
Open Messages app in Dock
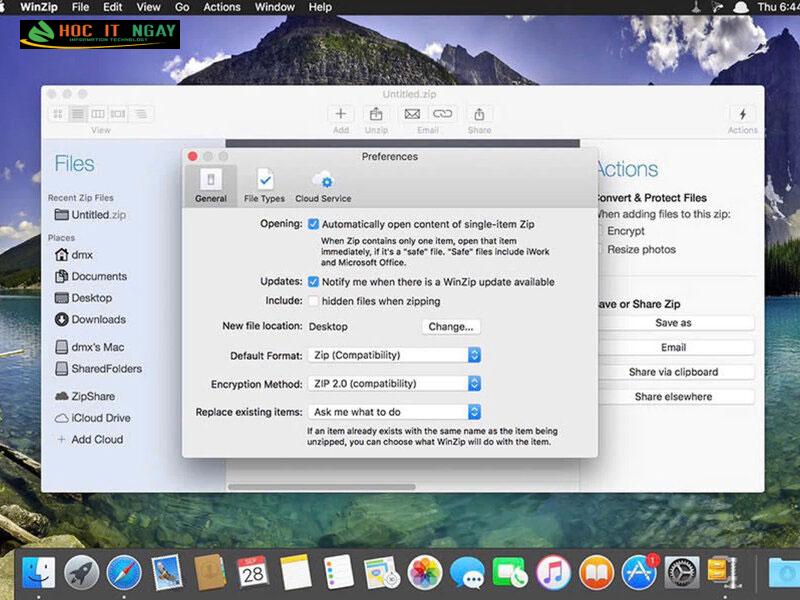(467, 572)
